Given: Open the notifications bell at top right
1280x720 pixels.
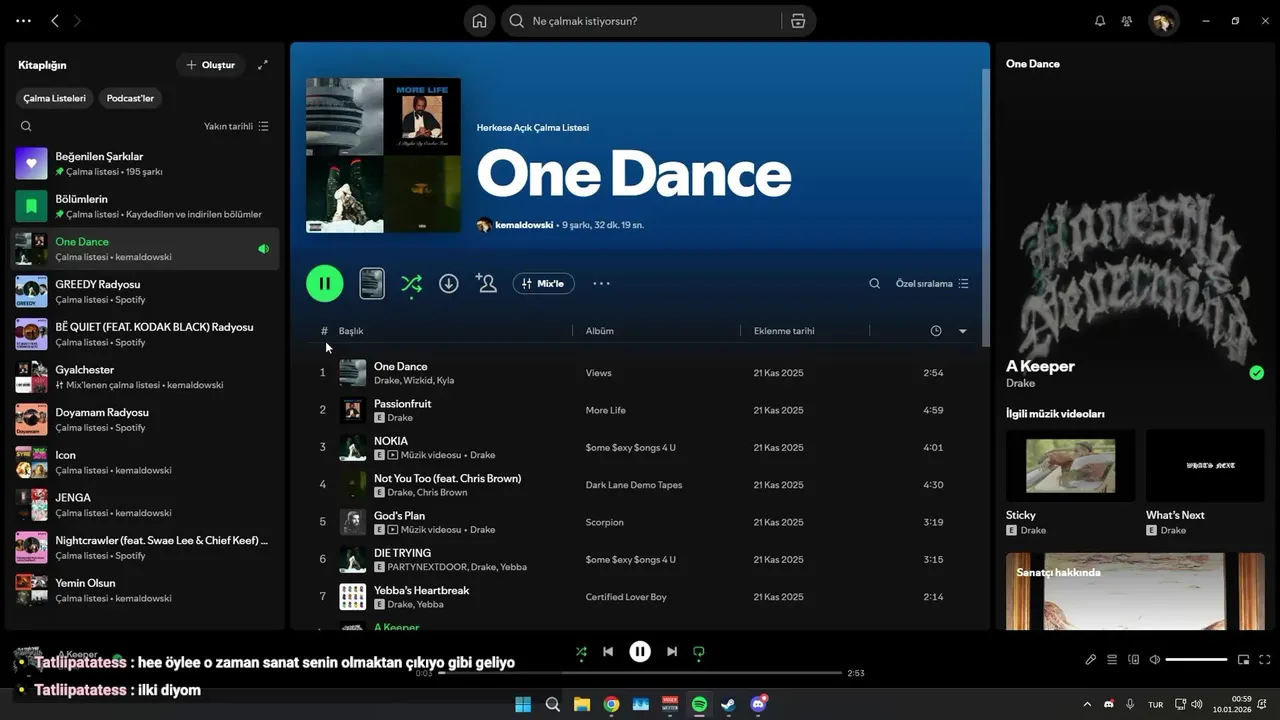Looking at the screenshot, I should (1100, 21).
